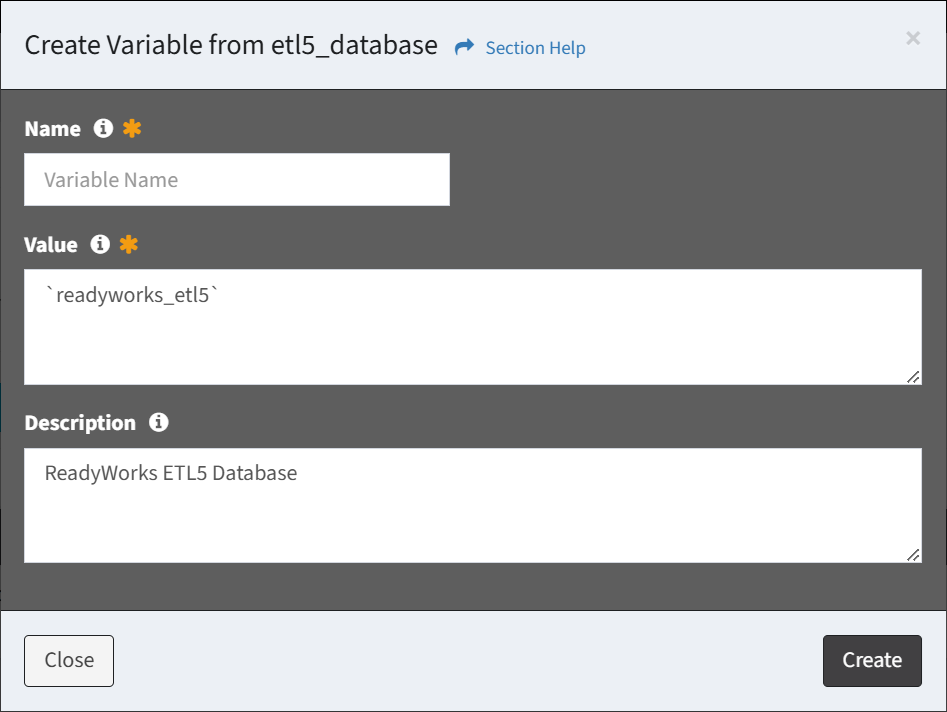
Task: Click the Description field label
Action: [x=80, y=423]
